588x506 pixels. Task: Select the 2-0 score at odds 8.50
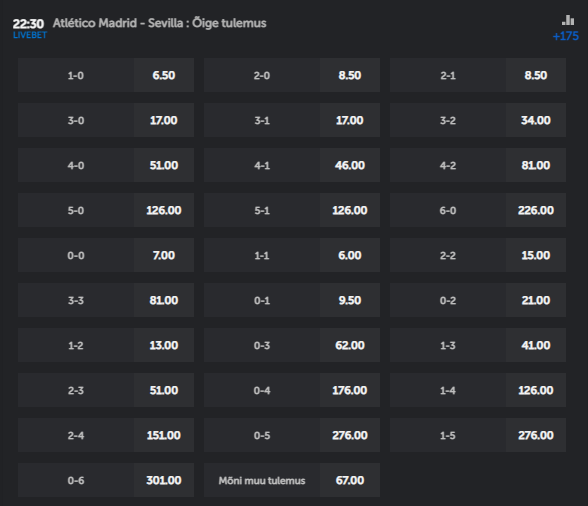point(292,75)
